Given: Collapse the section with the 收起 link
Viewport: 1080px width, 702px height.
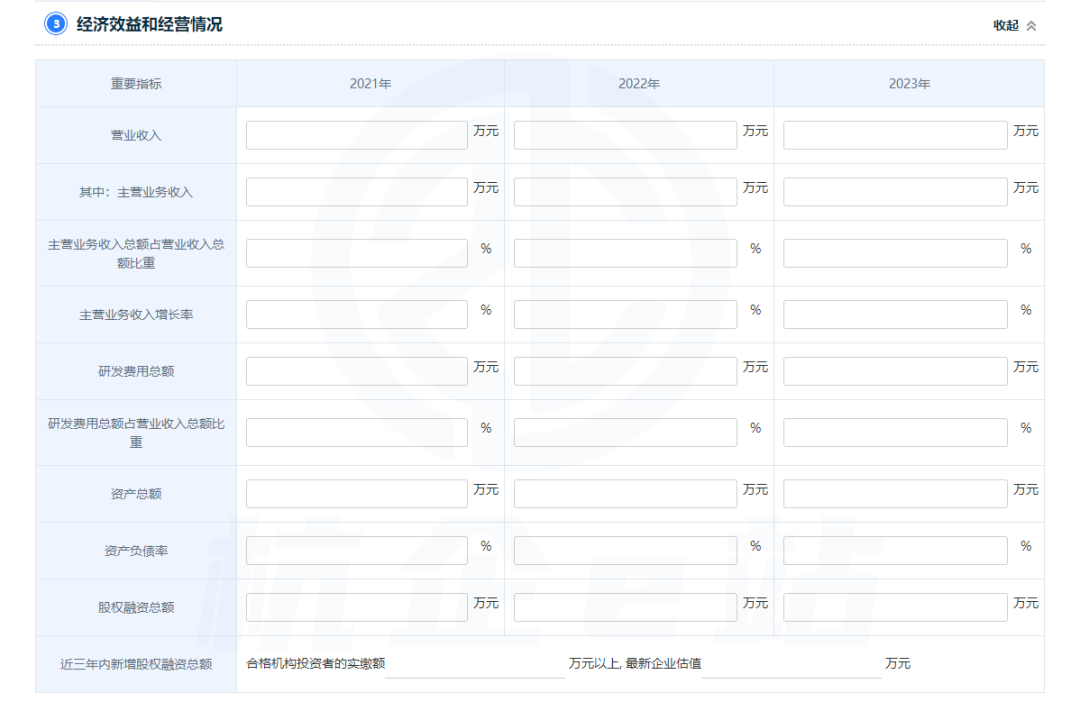Looking at the screenshot, I should pyautogui.click(x=1015, y=25).
